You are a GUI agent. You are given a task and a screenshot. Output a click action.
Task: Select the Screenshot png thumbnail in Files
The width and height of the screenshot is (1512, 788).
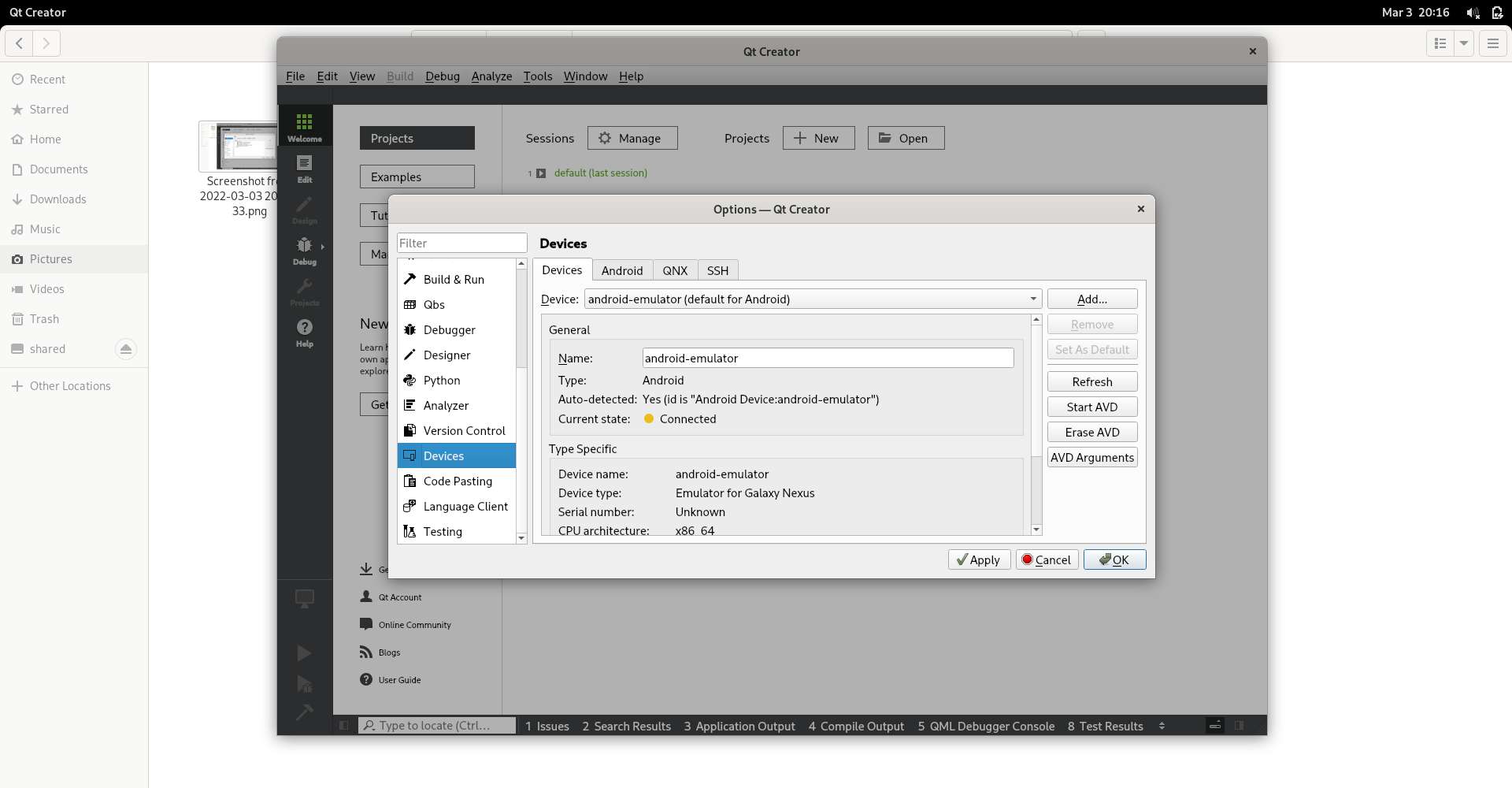[x=238, y=147]
